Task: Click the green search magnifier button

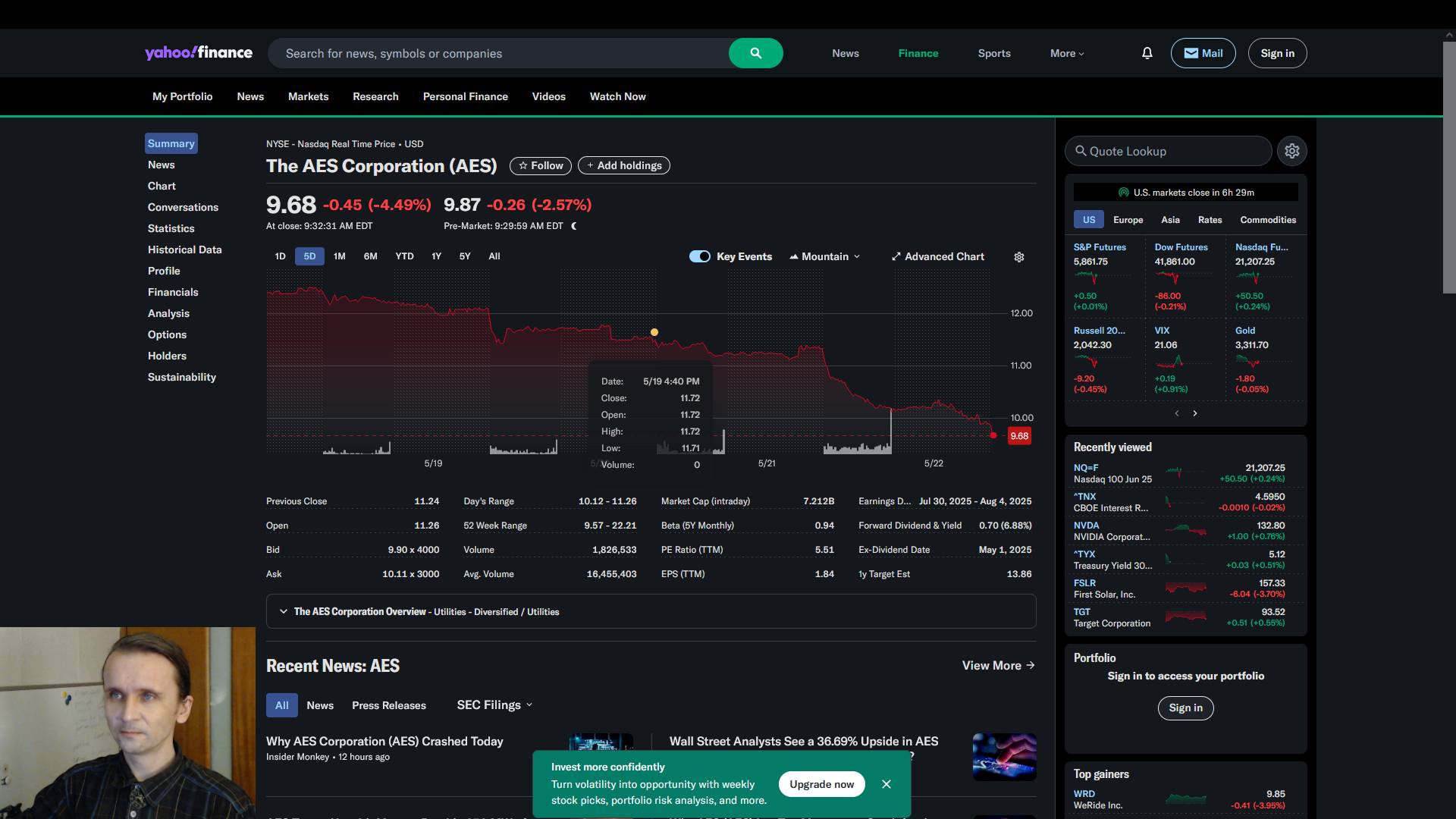Action: pyautogui.click(x=755, y=53)
